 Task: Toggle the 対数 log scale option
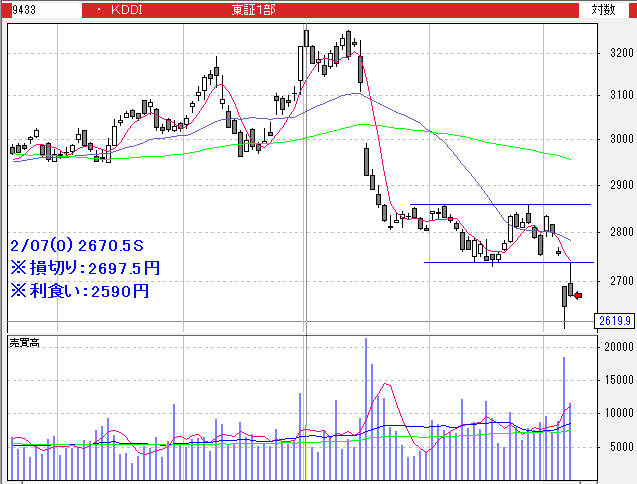click(x=603, y=9)
